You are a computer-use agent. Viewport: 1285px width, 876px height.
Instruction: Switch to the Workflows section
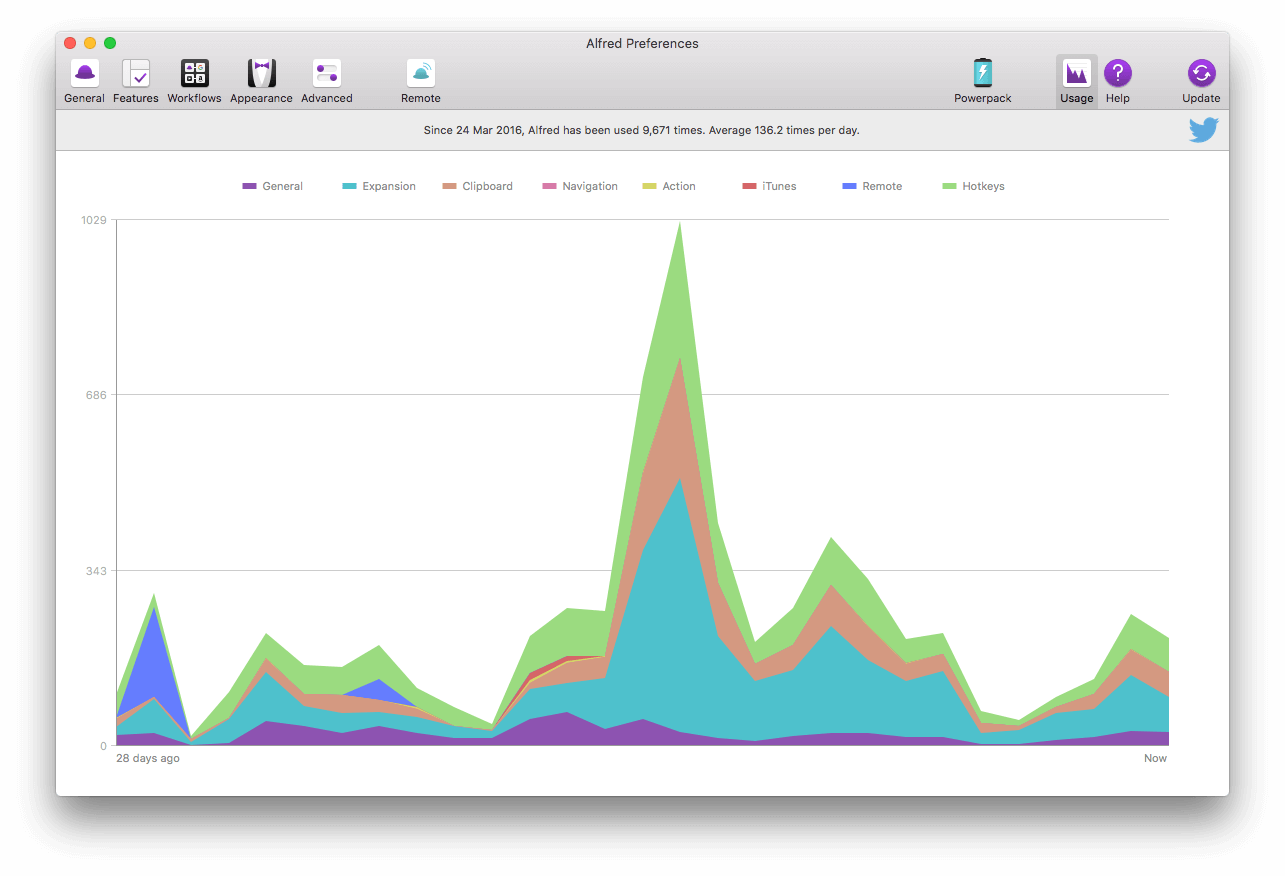[x=194, y=81]
